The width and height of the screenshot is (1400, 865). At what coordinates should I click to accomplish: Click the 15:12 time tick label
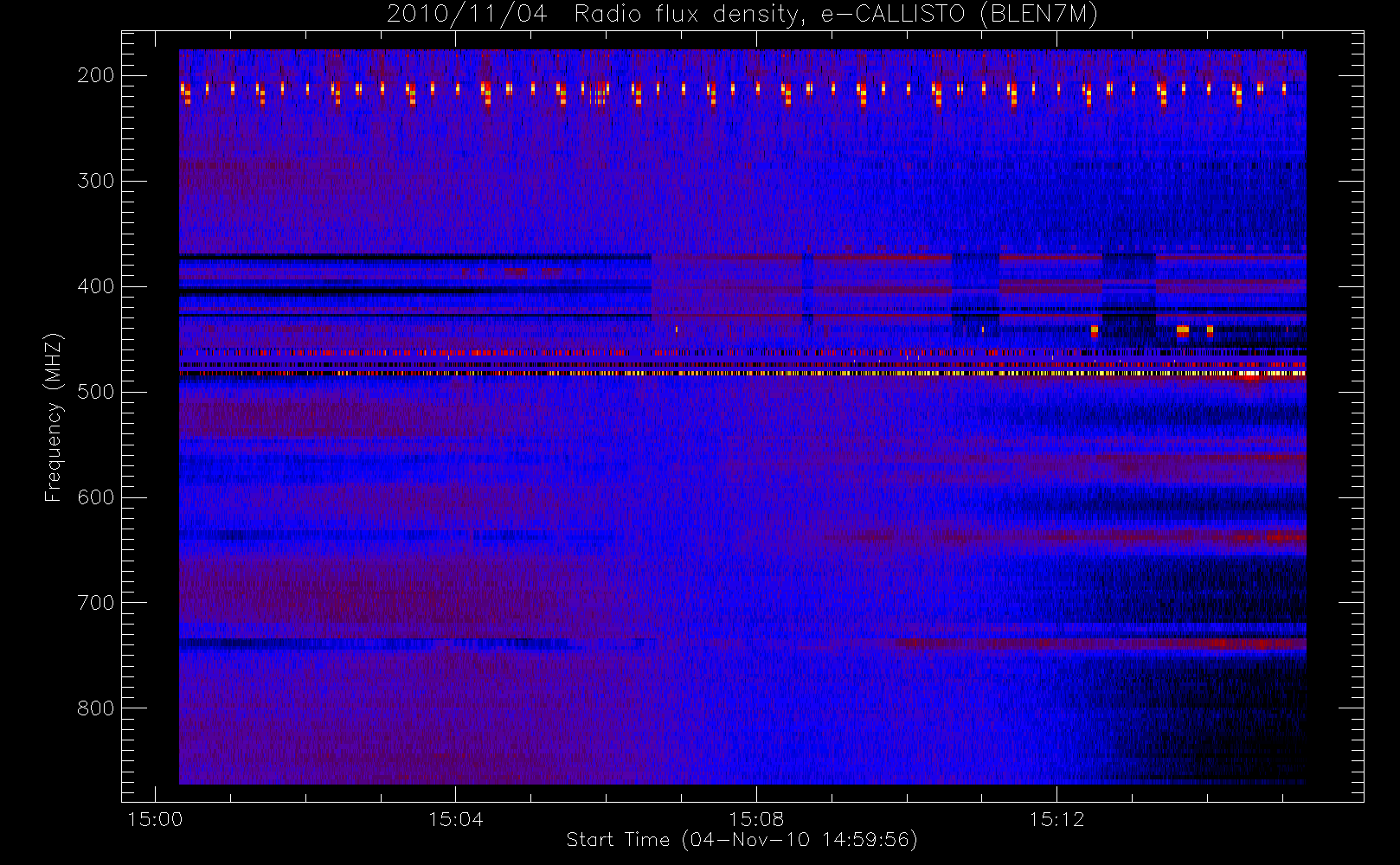pos(1056,819)
